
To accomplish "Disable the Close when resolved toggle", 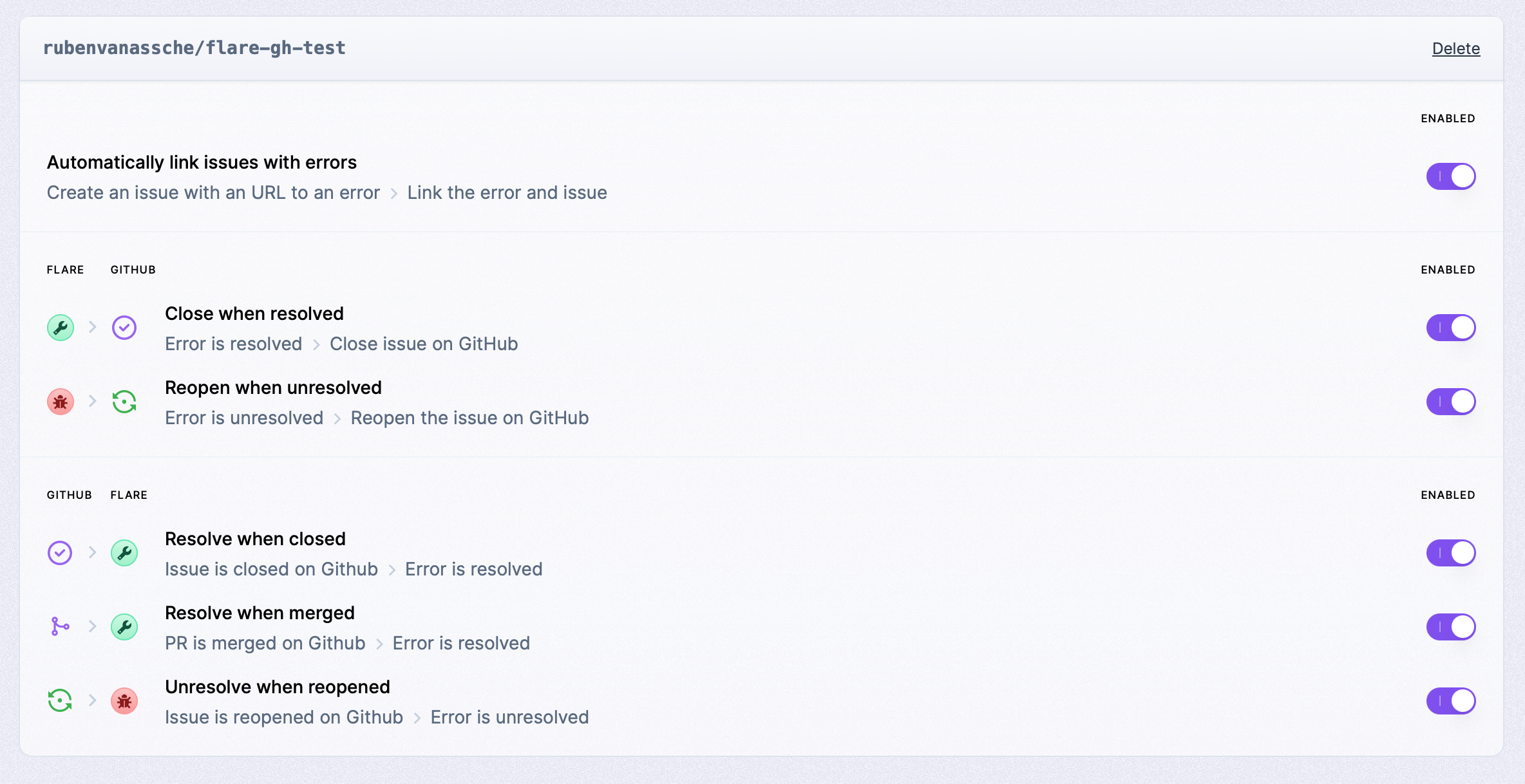I will tap(1450, 327).
